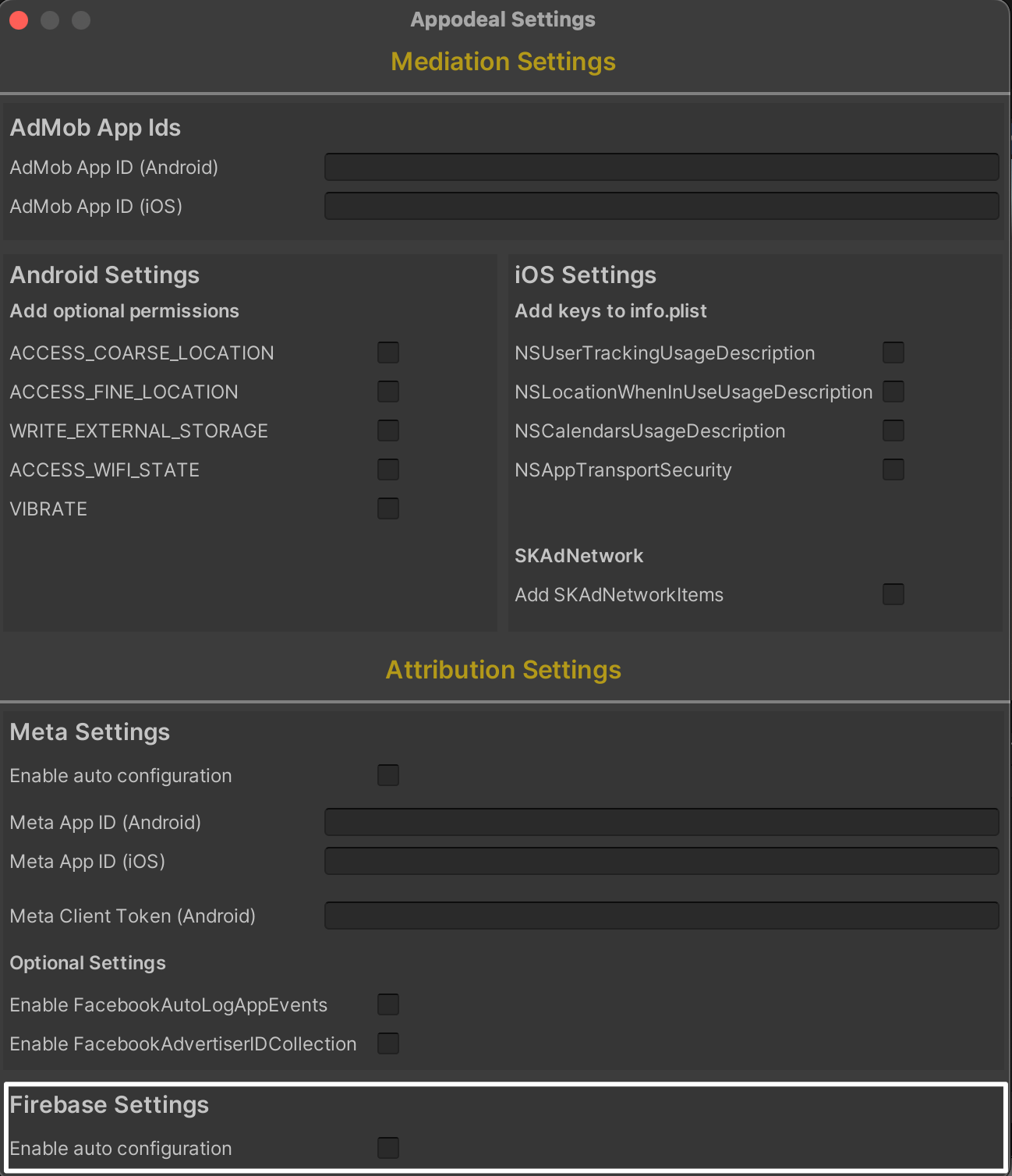Close the Appodeal Settings window

tap(19, 20)
